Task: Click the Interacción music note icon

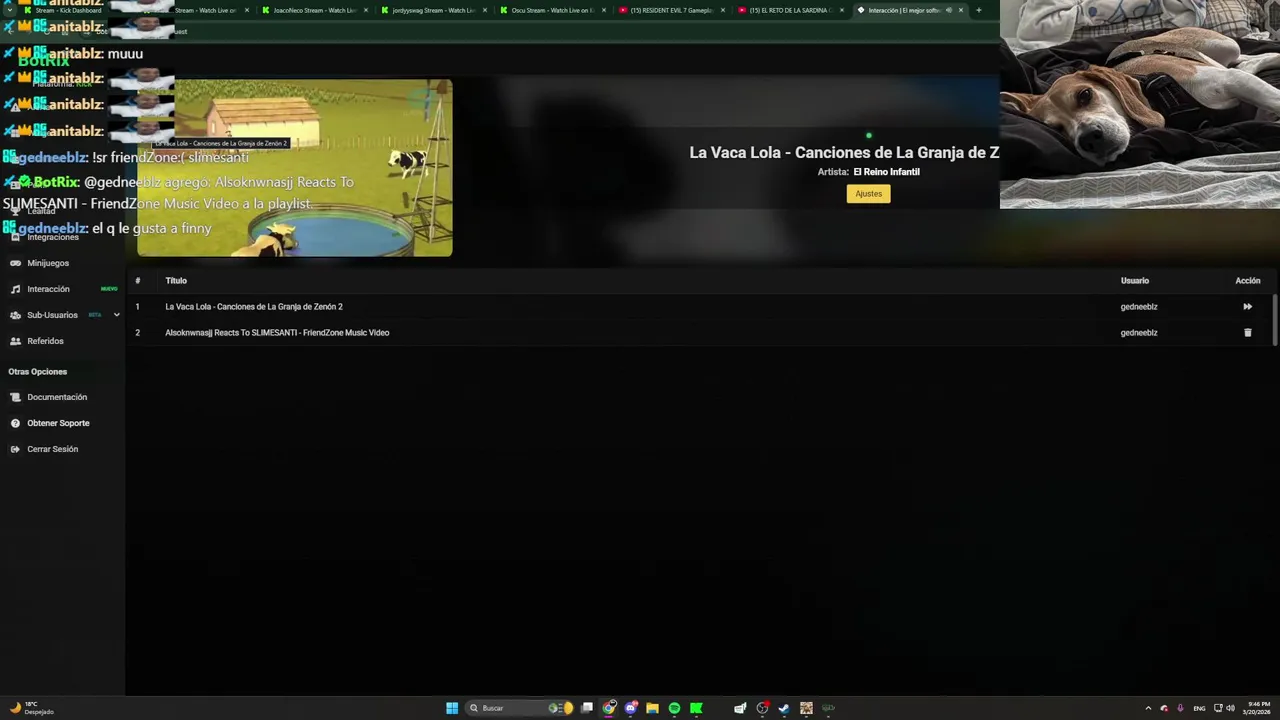Action: (15, 289)
